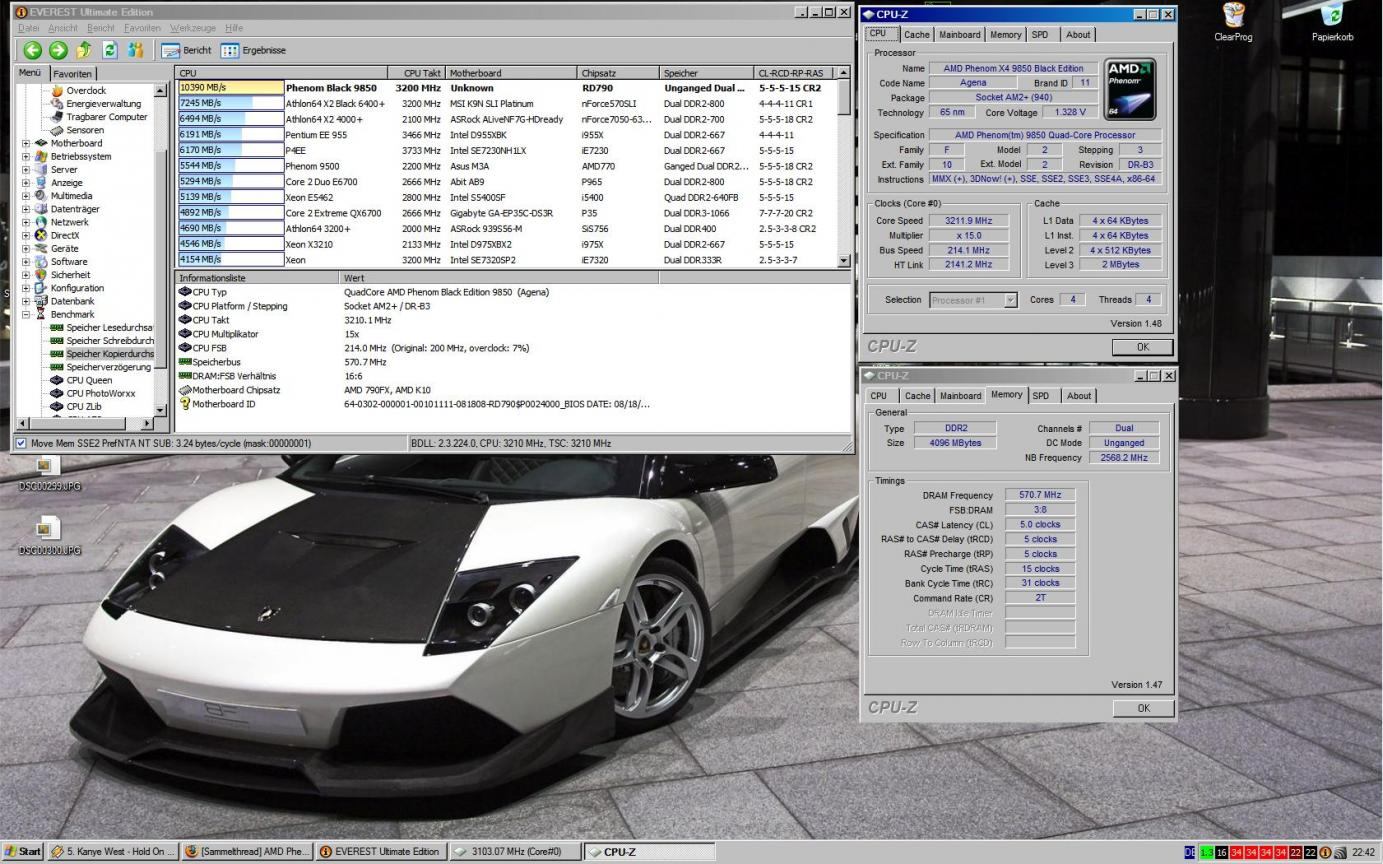Open the Ansicht menu in EVEREST
Image resolution: width=1383 pixels, height=864 pixels.
(x=63, y=28)
